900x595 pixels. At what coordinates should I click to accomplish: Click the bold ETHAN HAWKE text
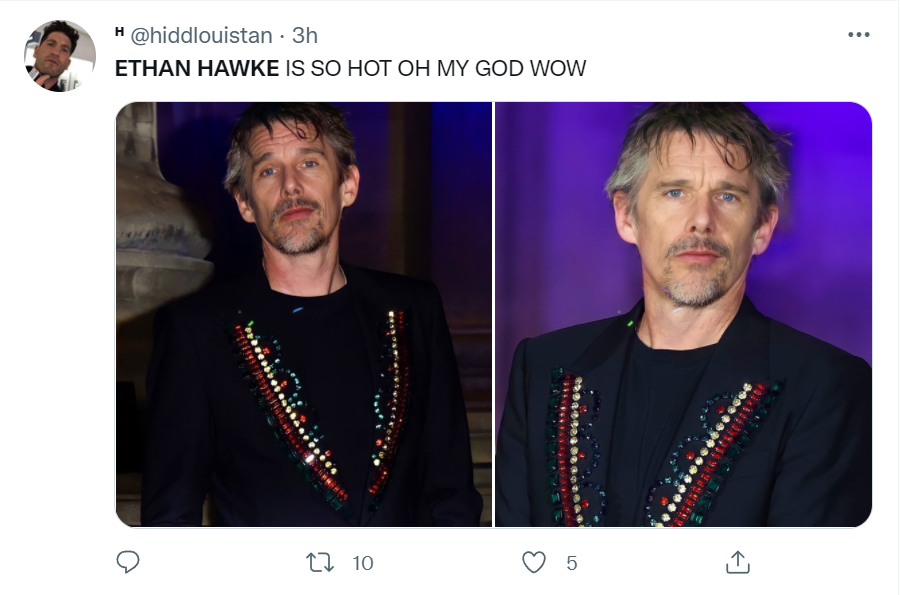point(197,69)
